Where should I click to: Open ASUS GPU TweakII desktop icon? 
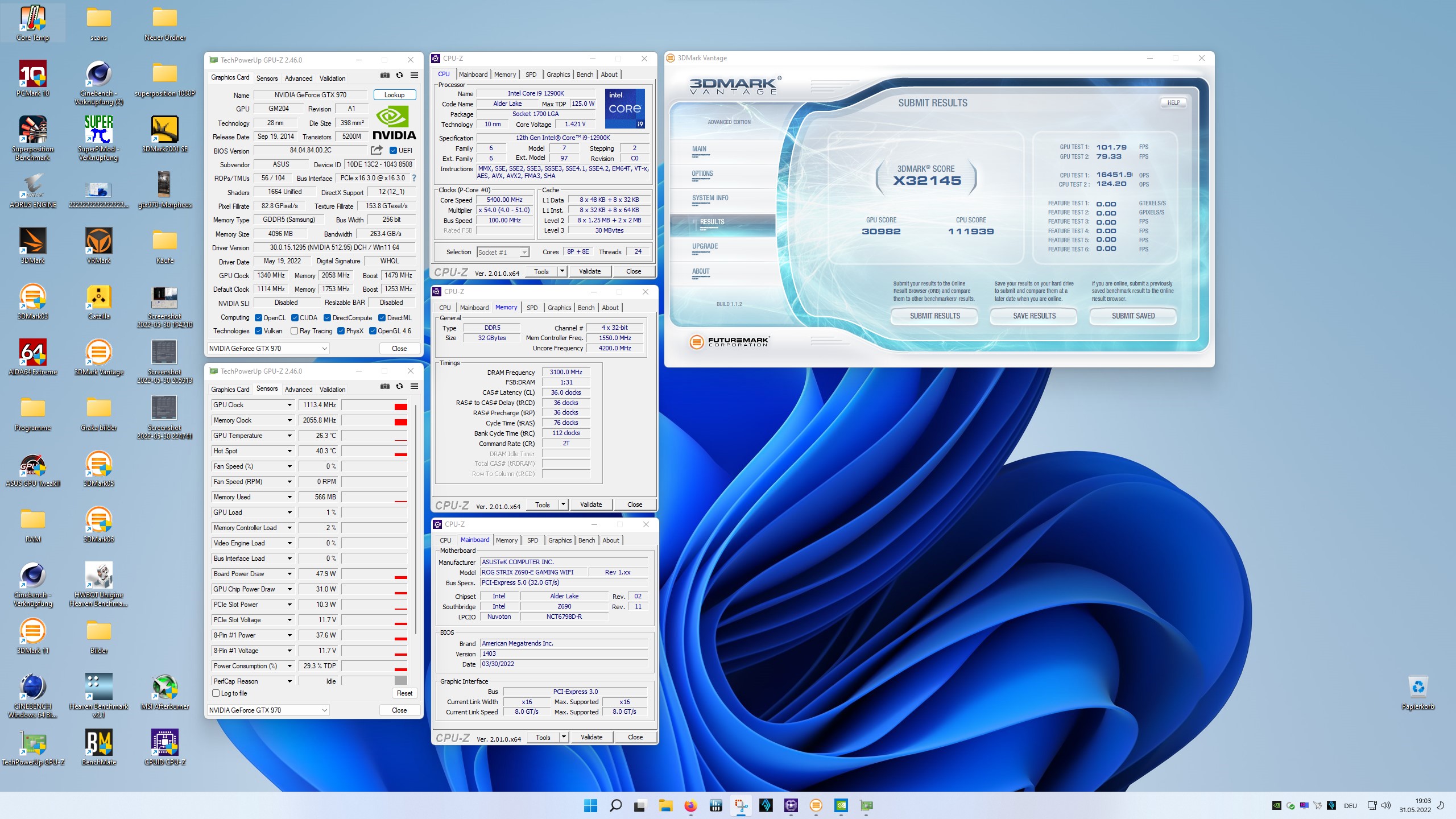pyautogui.click(x=33, y=469)
